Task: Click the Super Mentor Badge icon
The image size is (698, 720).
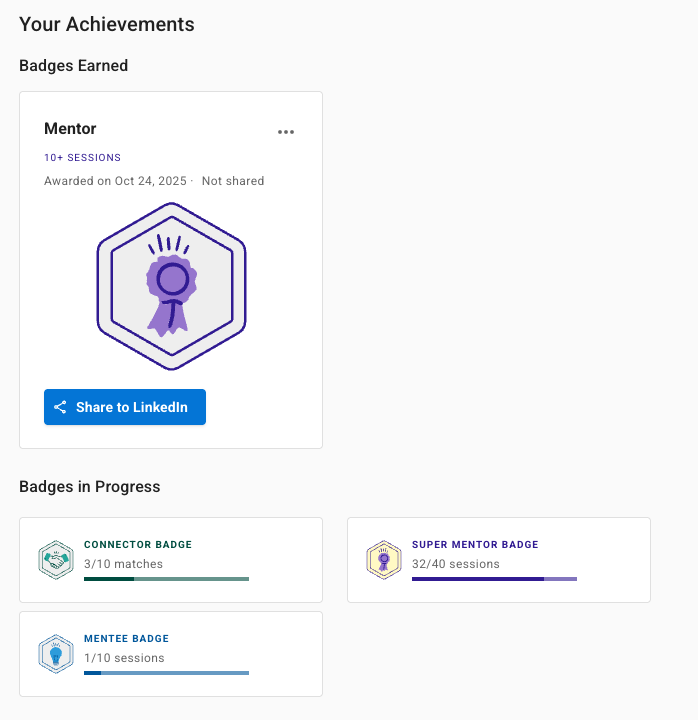Action: tap(384, 560)
